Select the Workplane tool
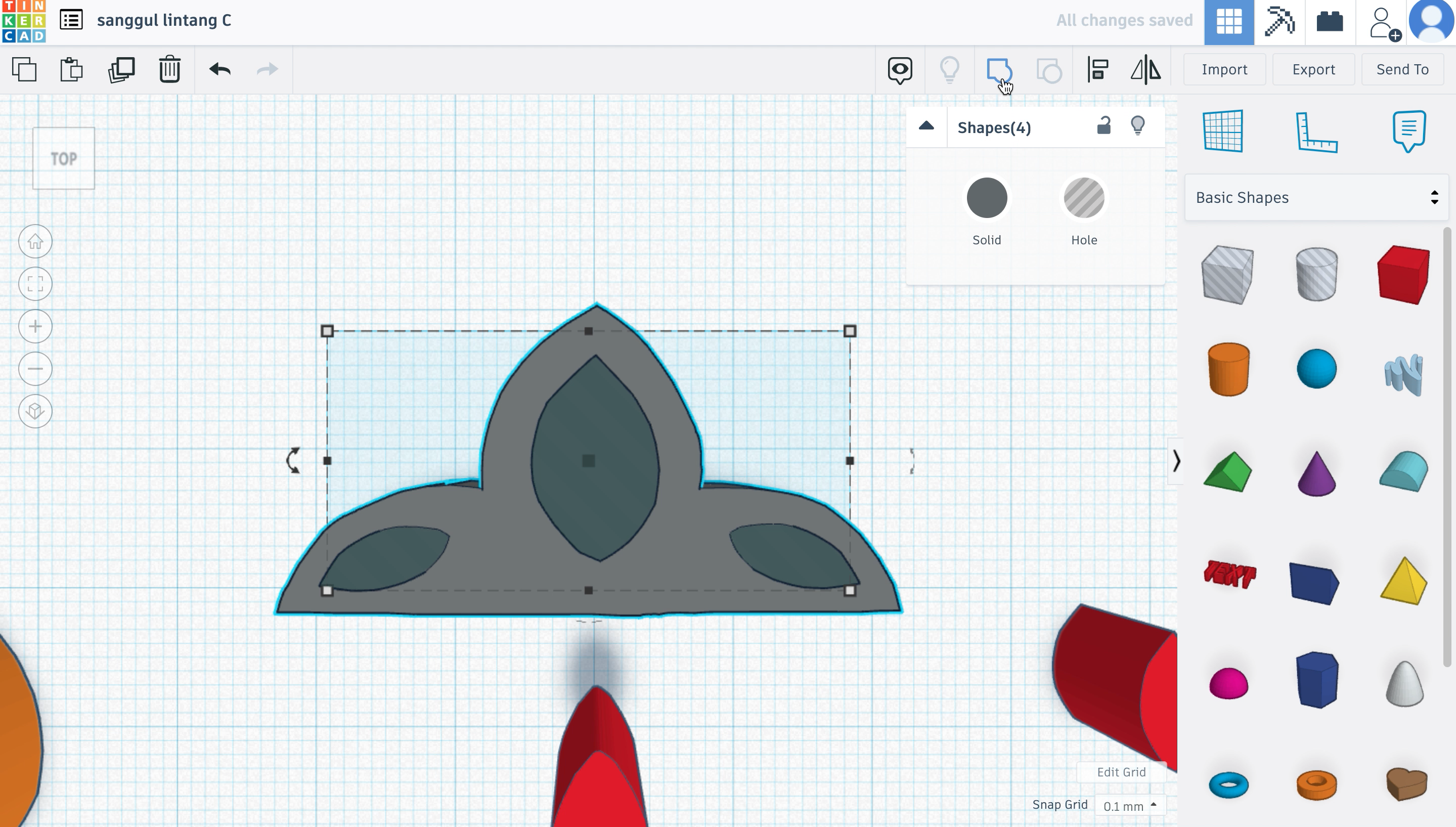This screenshot has width=1456, height=827. tap(1223, 131)
